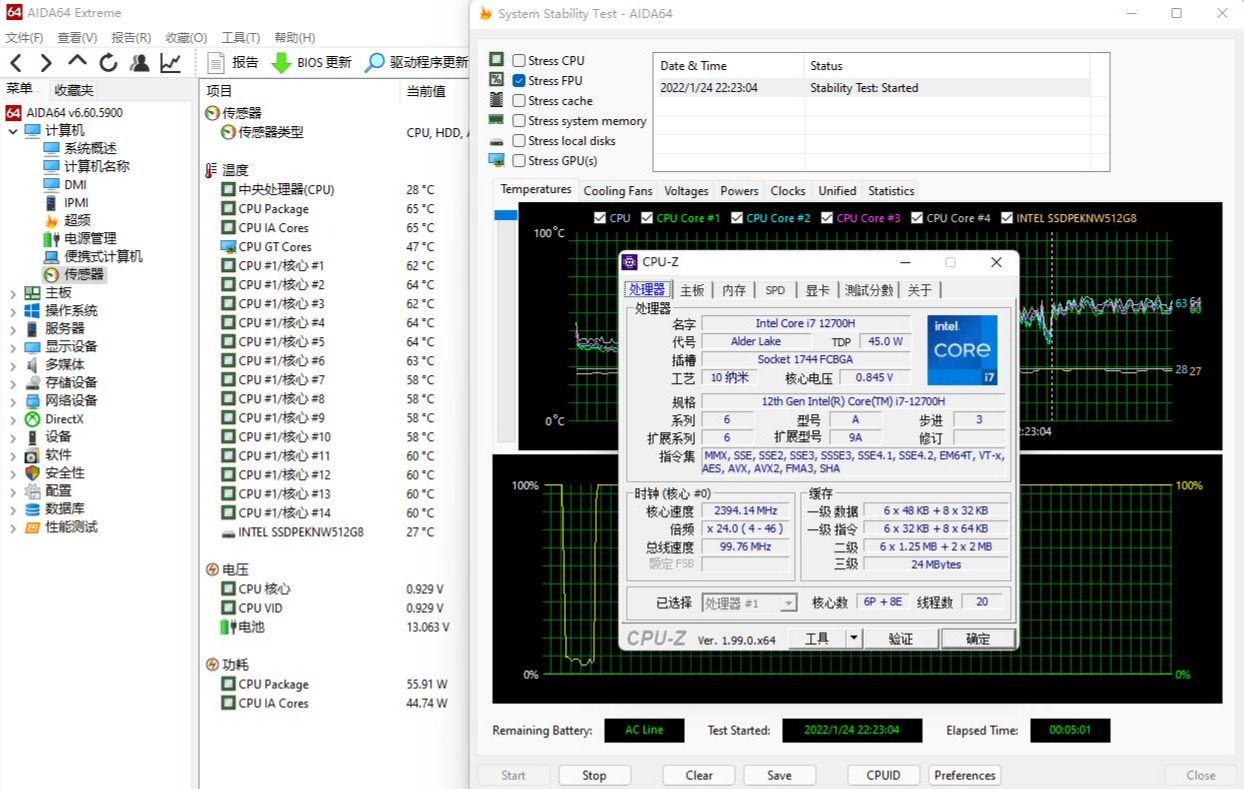This screenshot has height=789, width=1244.
Task: Stop the stability test
Action: click(594, 775)
